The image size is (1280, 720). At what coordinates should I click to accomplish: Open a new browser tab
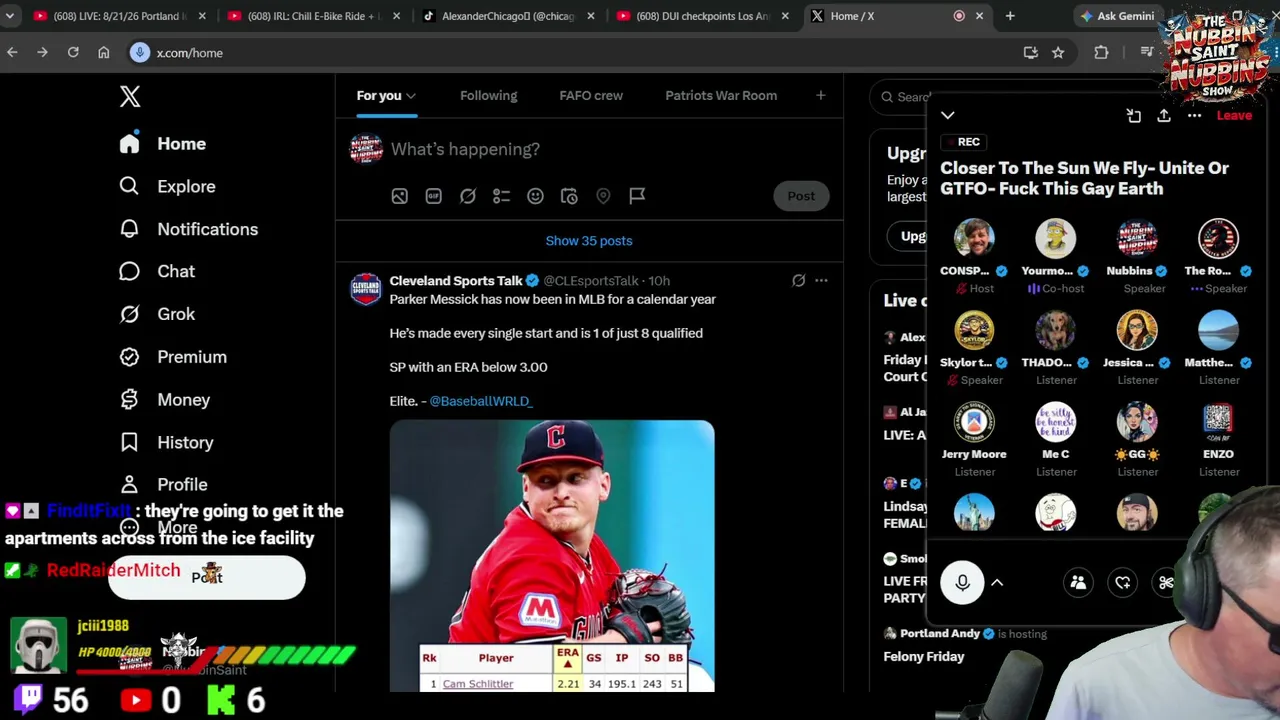coord(1010,16)
